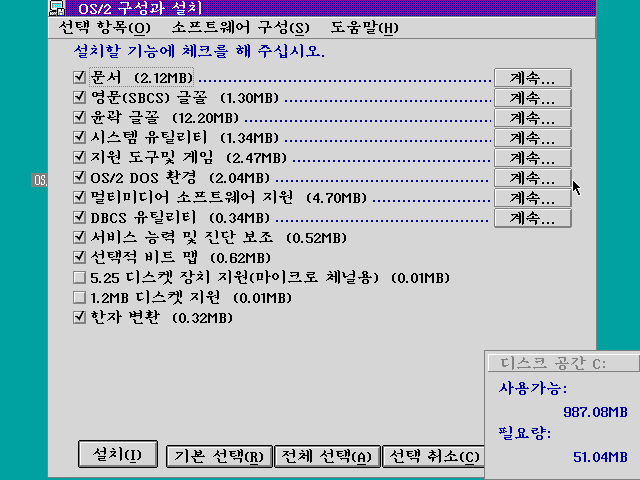The width and height of the screenshot is (640, 480).
Task: Enable the 1.2MB 디스켓 지원 checkbox
Action: (79, 298)
